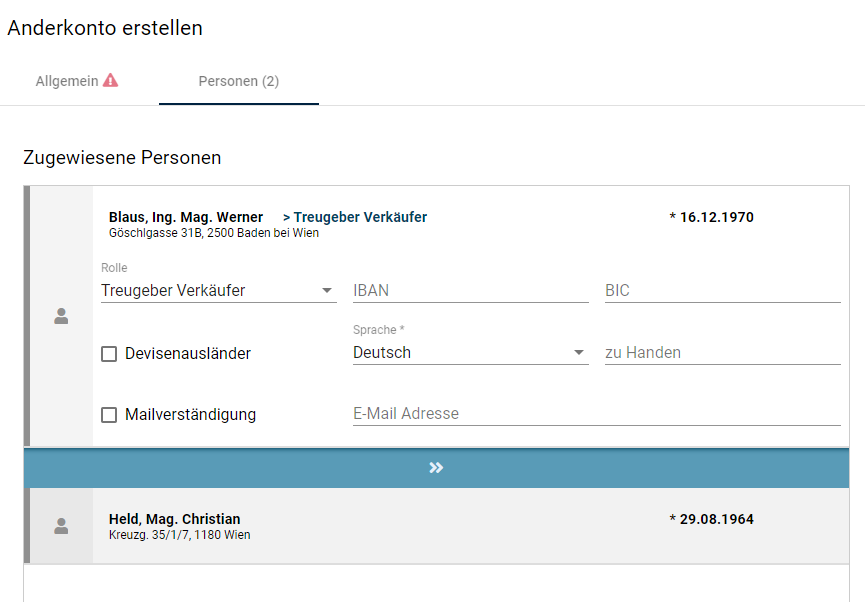This screenshot has width=865, height=602.
Task: Open the Sprache dropdown arrow
Action: 578,353
